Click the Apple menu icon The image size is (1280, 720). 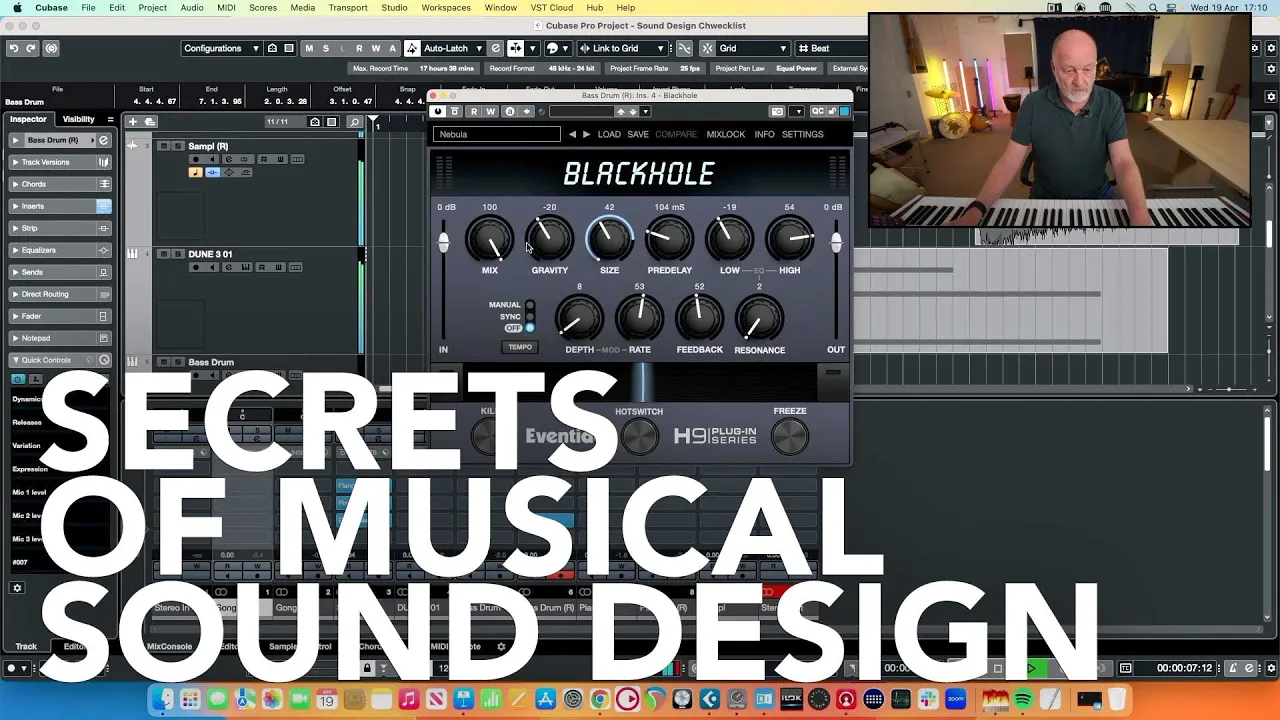click(x=17, y=8)
